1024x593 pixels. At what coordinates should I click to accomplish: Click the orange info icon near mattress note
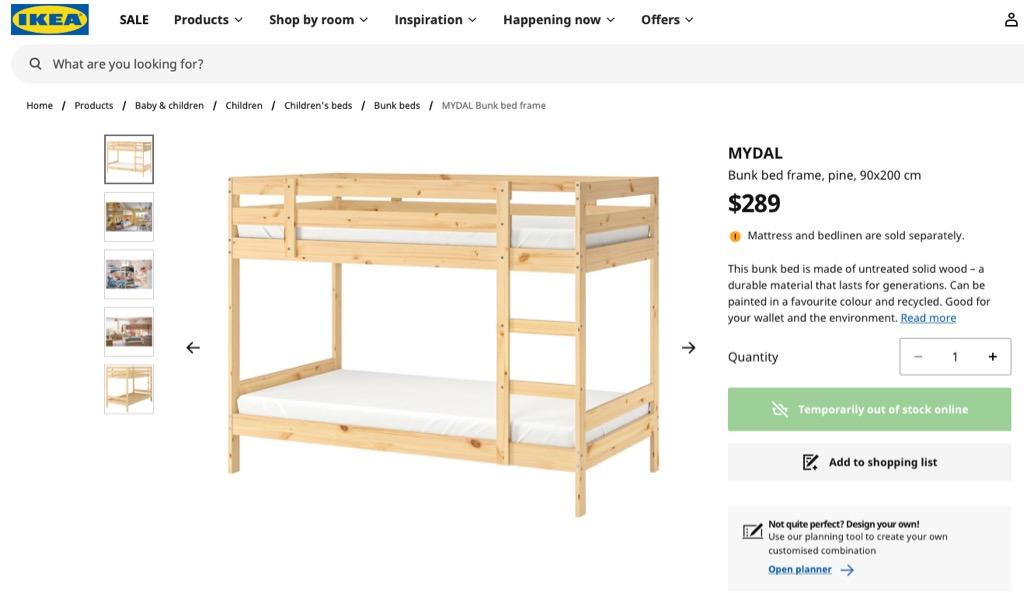click(x=735, y=235)
